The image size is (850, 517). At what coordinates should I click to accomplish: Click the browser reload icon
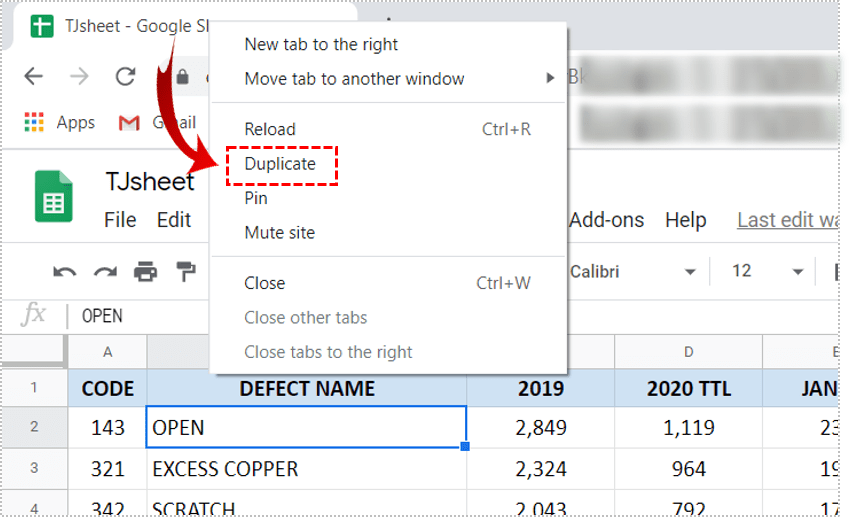[125, 77]
